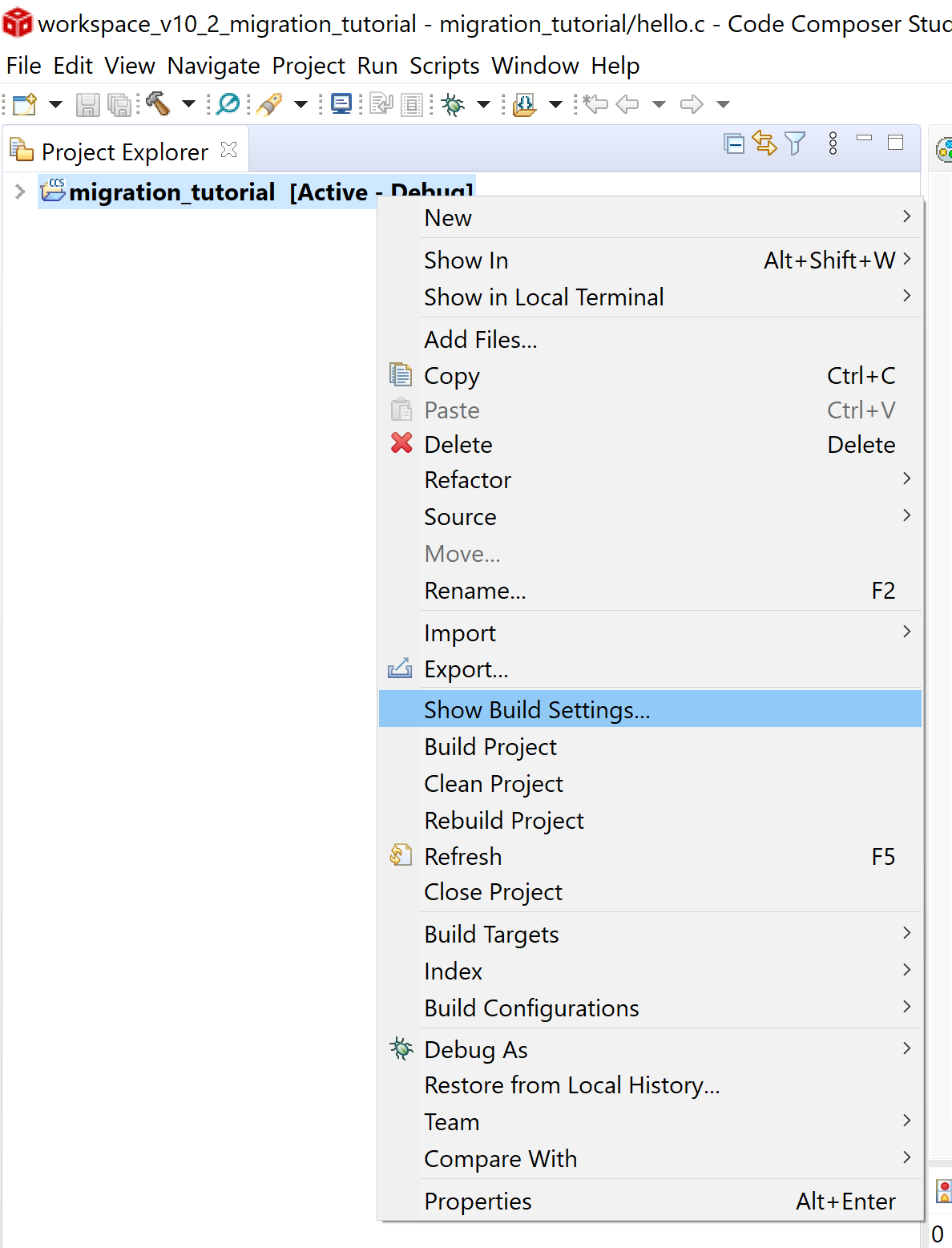Click the flashlight Search toolbar icon

click(270, 104)
